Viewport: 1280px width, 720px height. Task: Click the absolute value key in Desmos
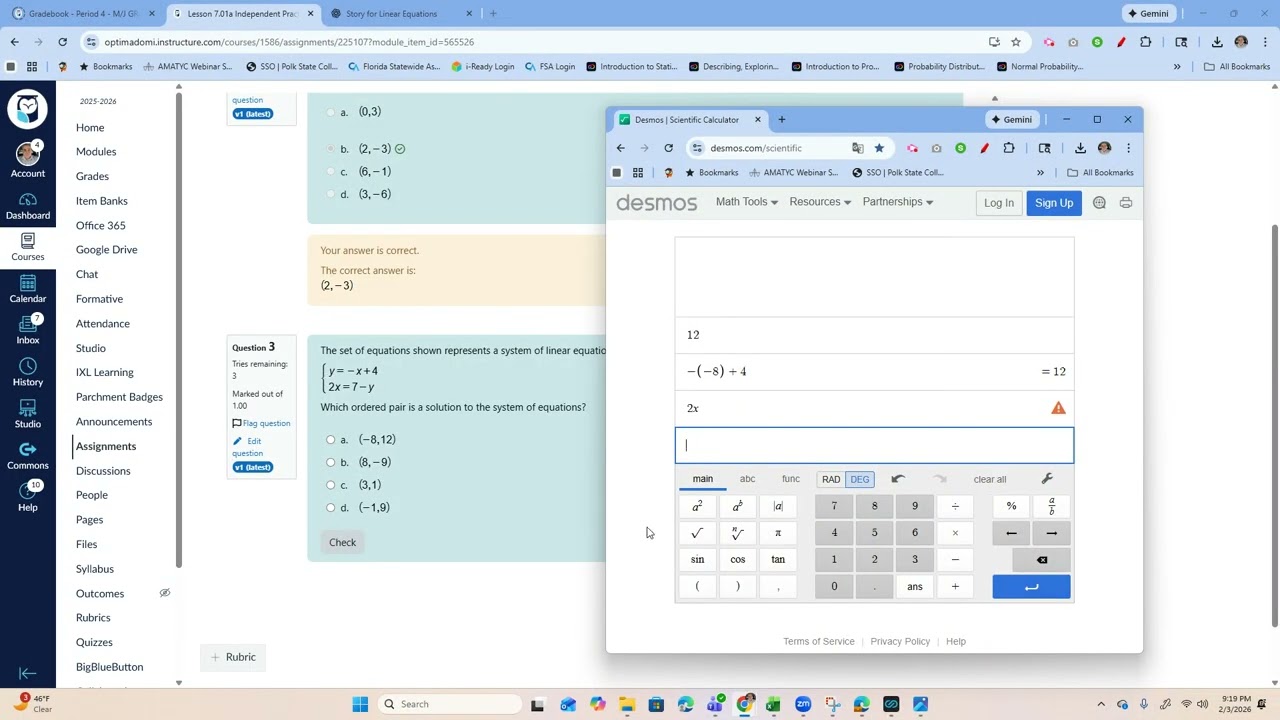tap(778, 506)
